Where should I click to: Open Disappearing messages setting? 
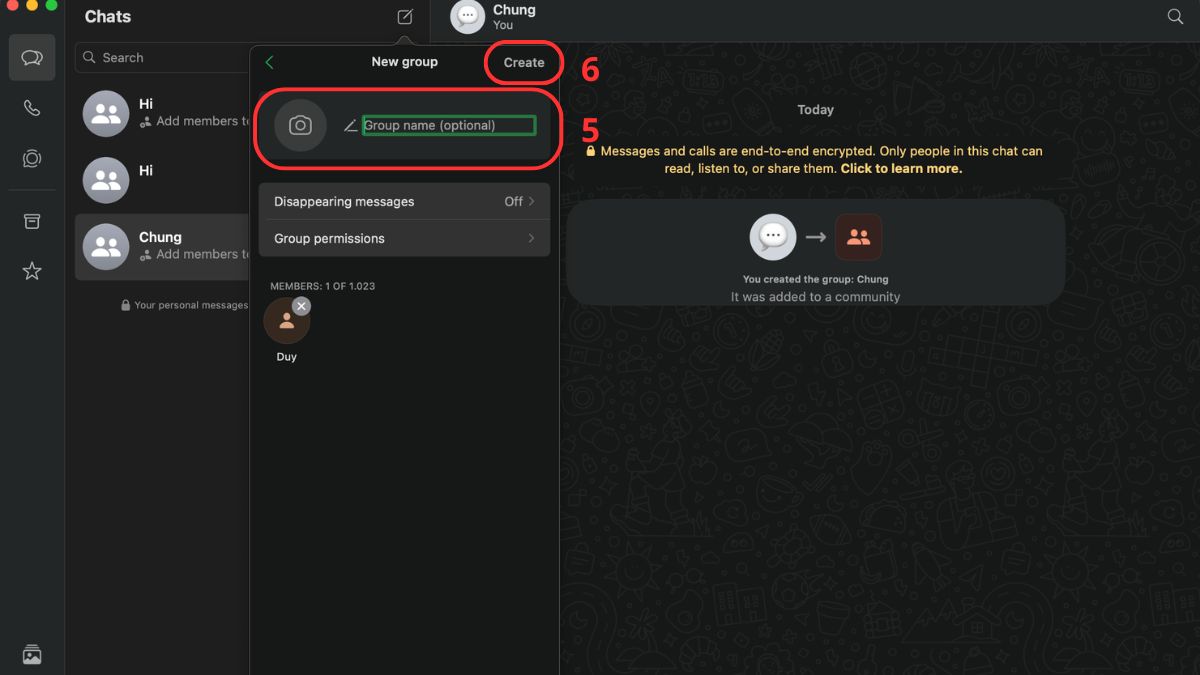click(404, 201)
